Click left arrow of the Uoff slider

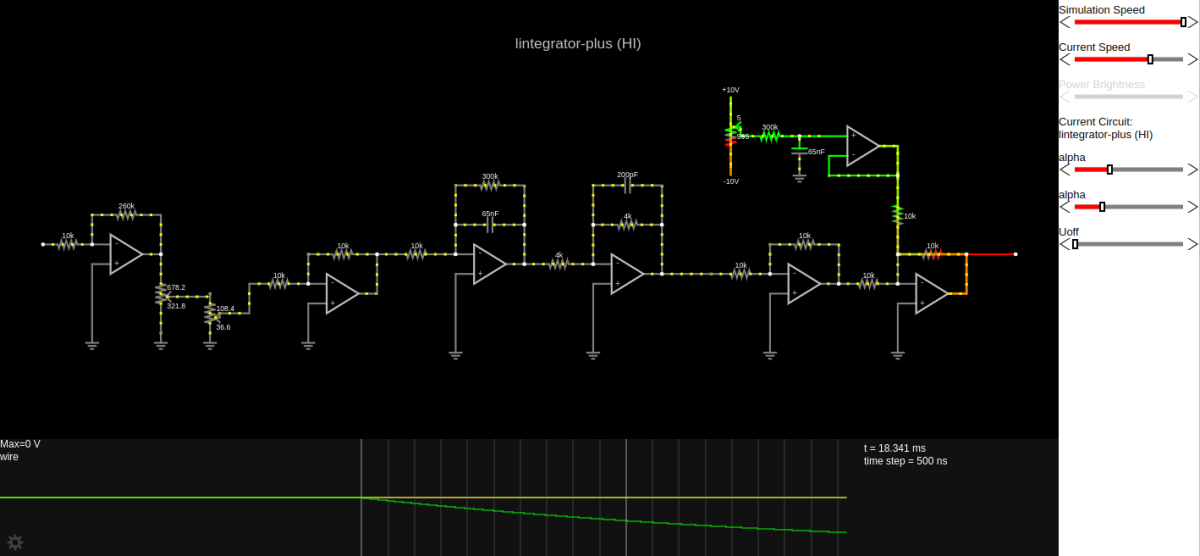[x=1066, y=244]
